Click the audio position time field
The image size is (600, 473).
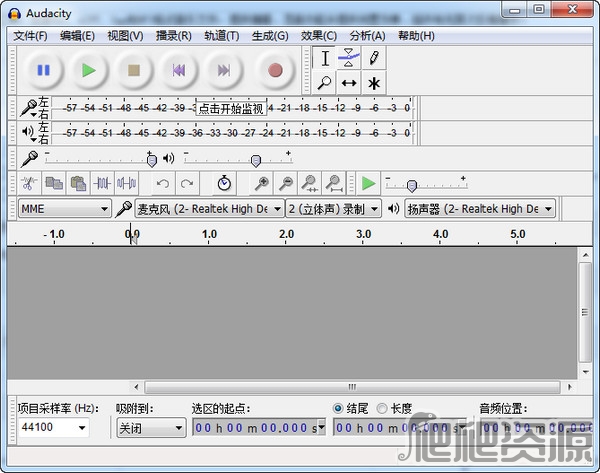[535, 427]
